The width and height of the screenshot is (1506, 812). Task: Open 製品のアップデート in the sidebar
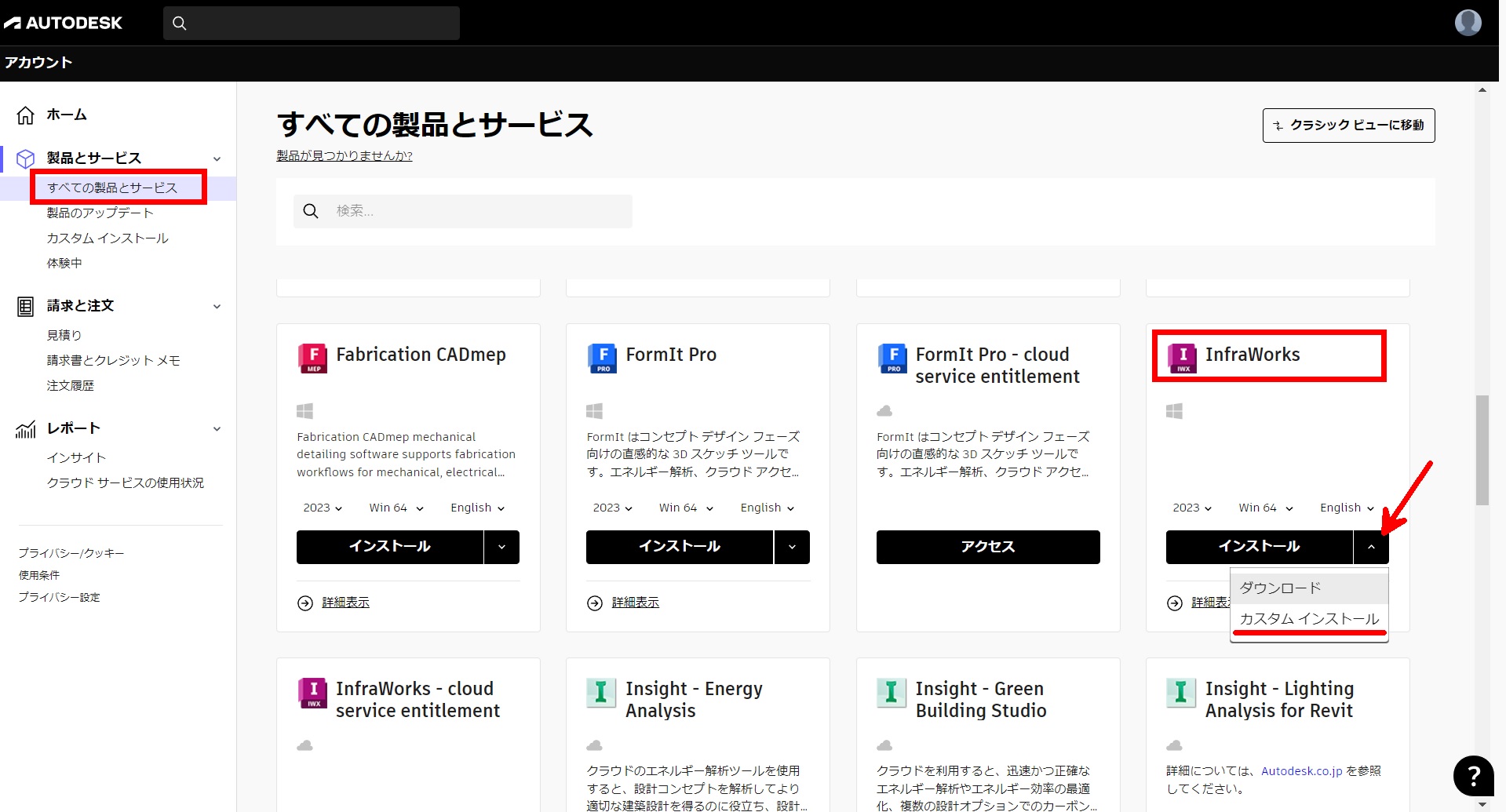(x=100, y=213)
